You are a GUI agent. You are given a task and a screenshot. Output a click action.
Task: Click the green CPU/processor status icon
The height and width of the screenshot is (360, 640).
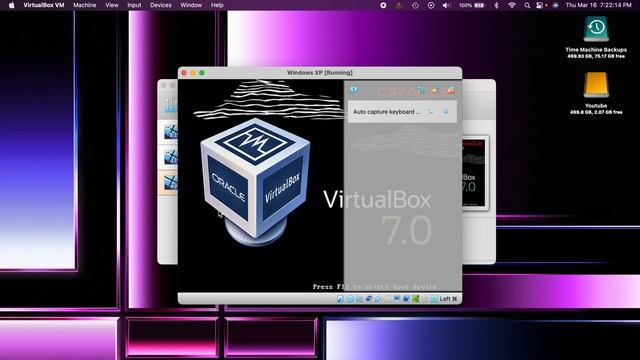(x=416, y=299)
